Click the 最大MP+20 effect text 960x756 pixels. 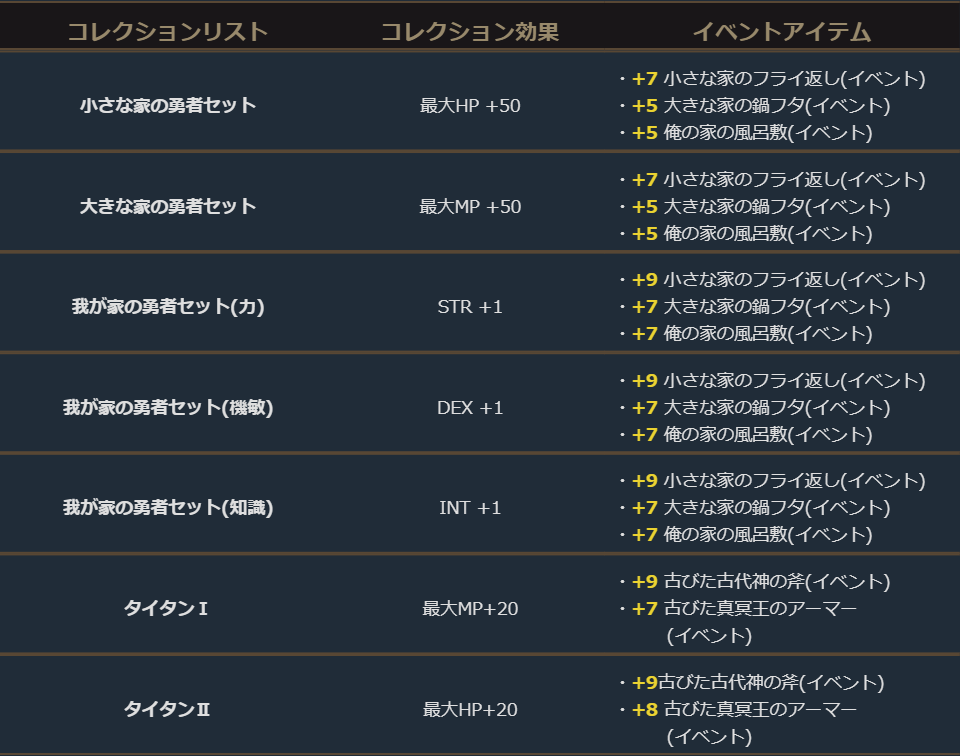[x=470, y=608]
